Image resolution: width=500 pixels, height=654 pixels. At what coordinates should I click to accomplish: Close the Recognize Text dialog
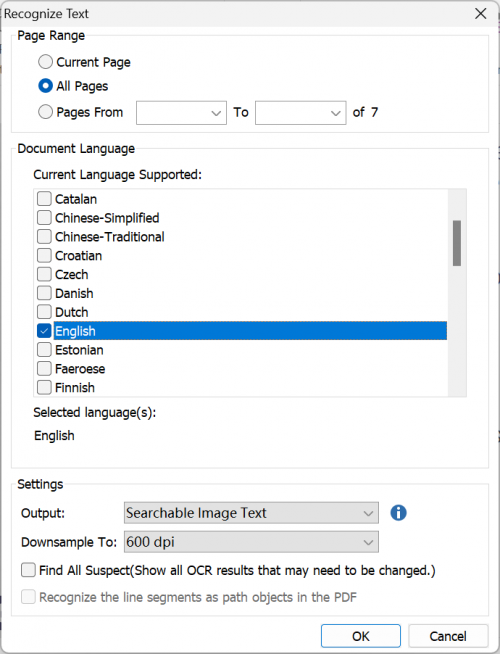(x=480, y=13)
